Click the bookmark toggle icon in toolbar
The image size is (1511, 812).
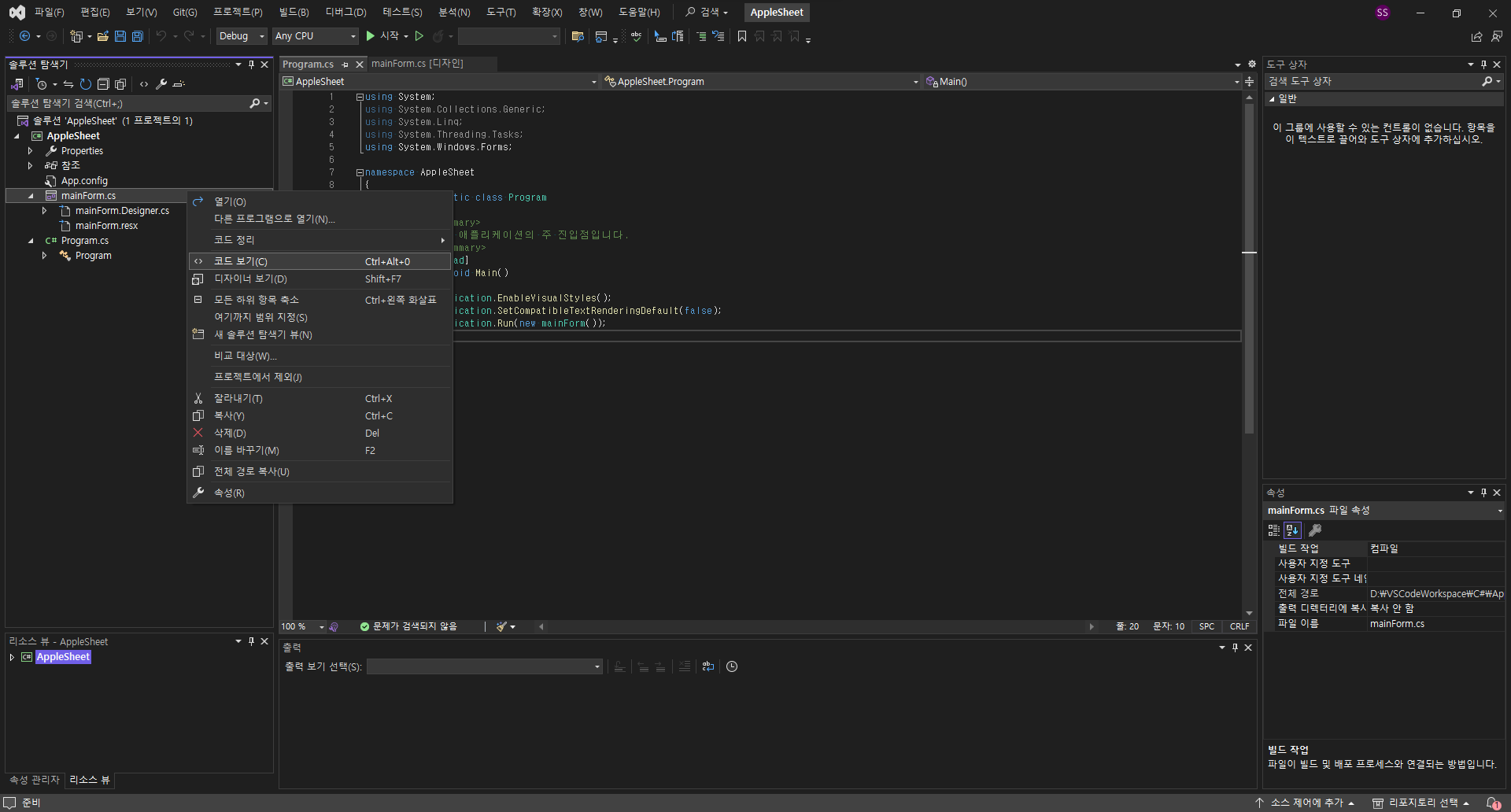tap(741, 36)
